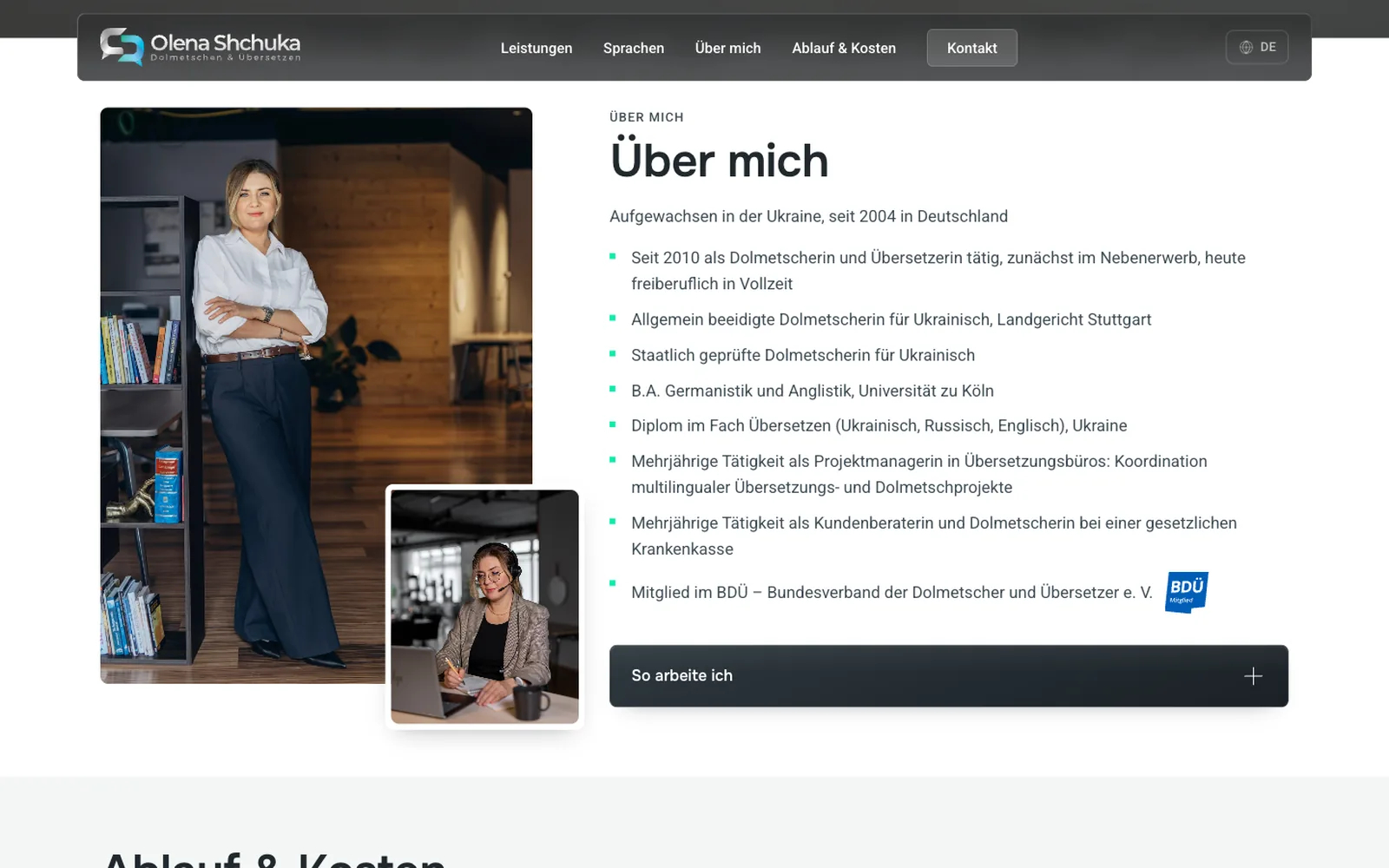Go to the Sprachen section
The image size is (1389, 868).
pos(634,48)
